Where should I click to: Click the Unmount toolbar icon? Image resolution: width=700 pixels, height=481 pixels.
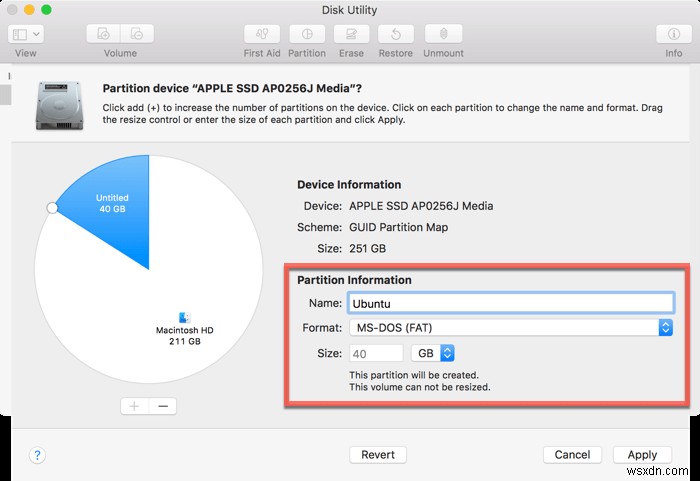point(443,34)
